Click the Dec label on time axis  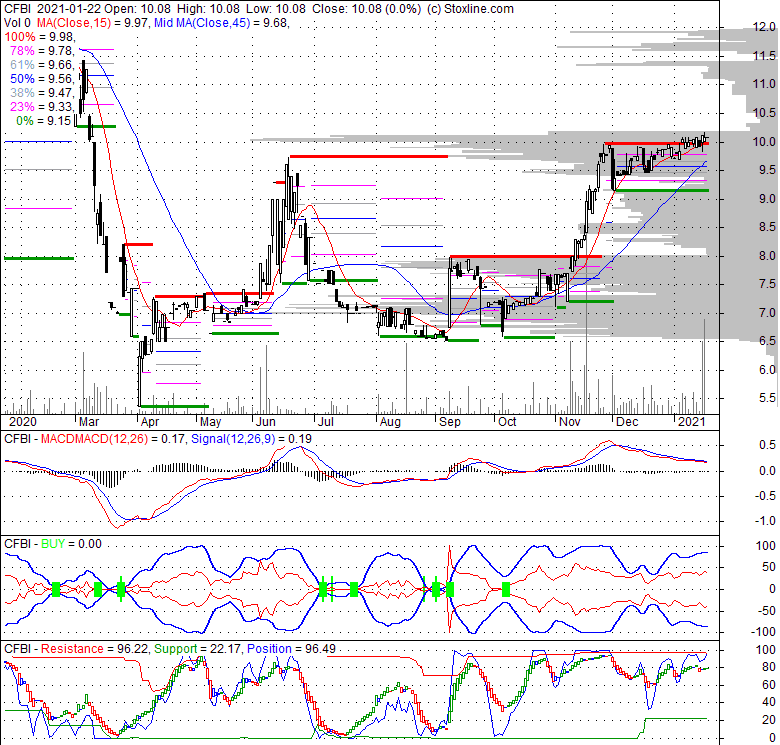pyautogui.click(x=627, y=422)
